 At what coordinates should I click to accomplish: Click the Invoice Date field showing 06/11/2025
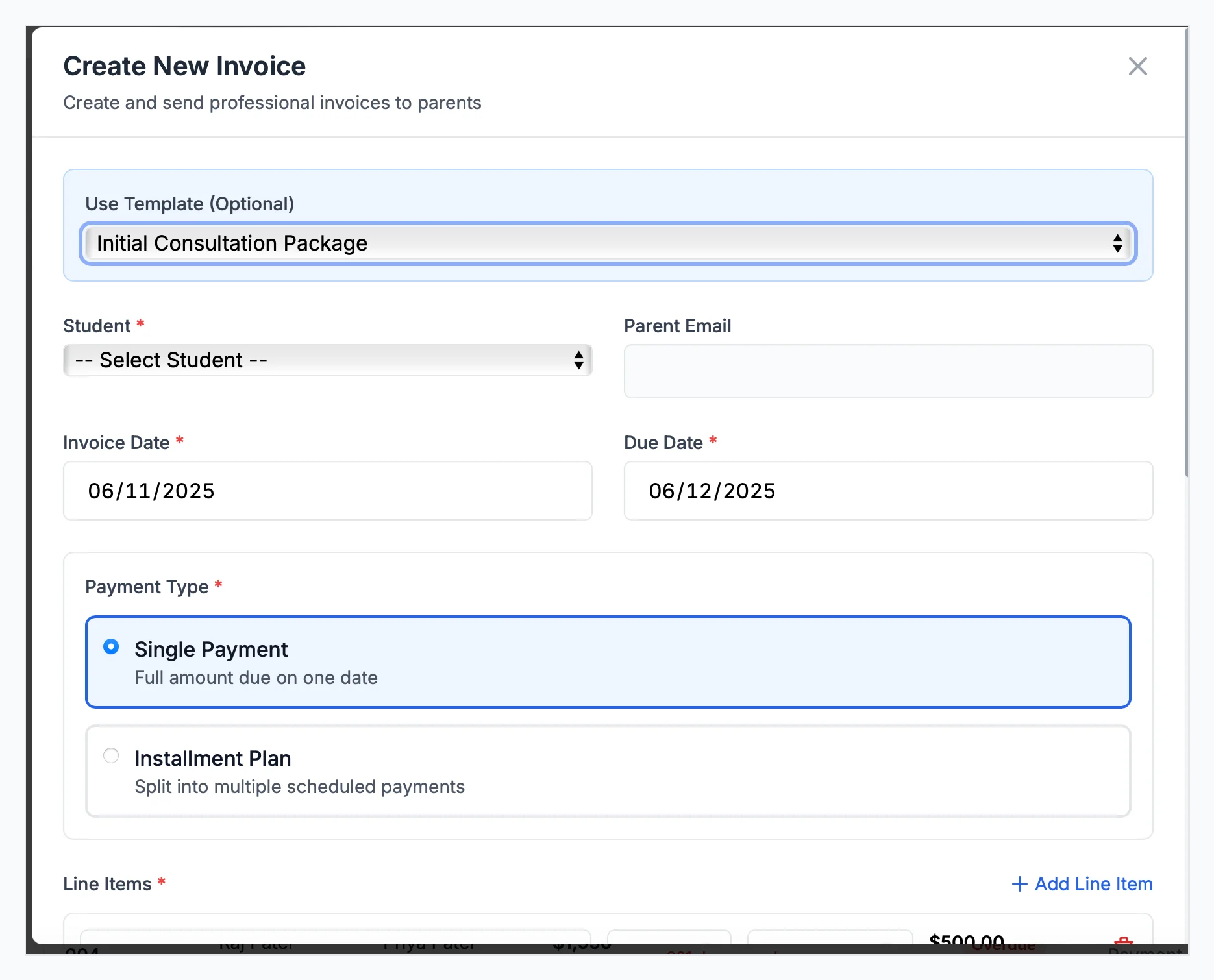point(327,491)
